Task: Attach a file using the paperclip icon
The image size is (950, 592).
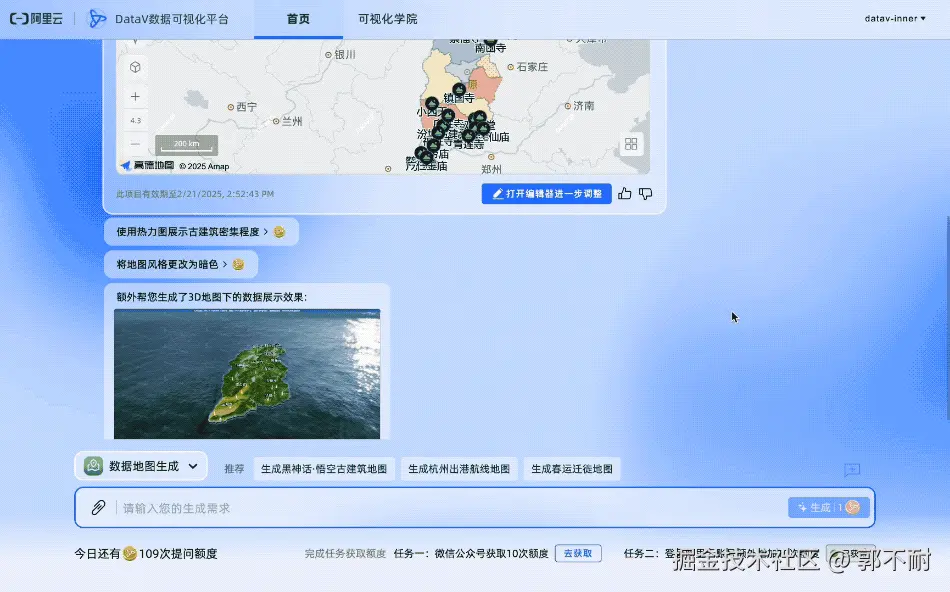Action: click(97, 507)
